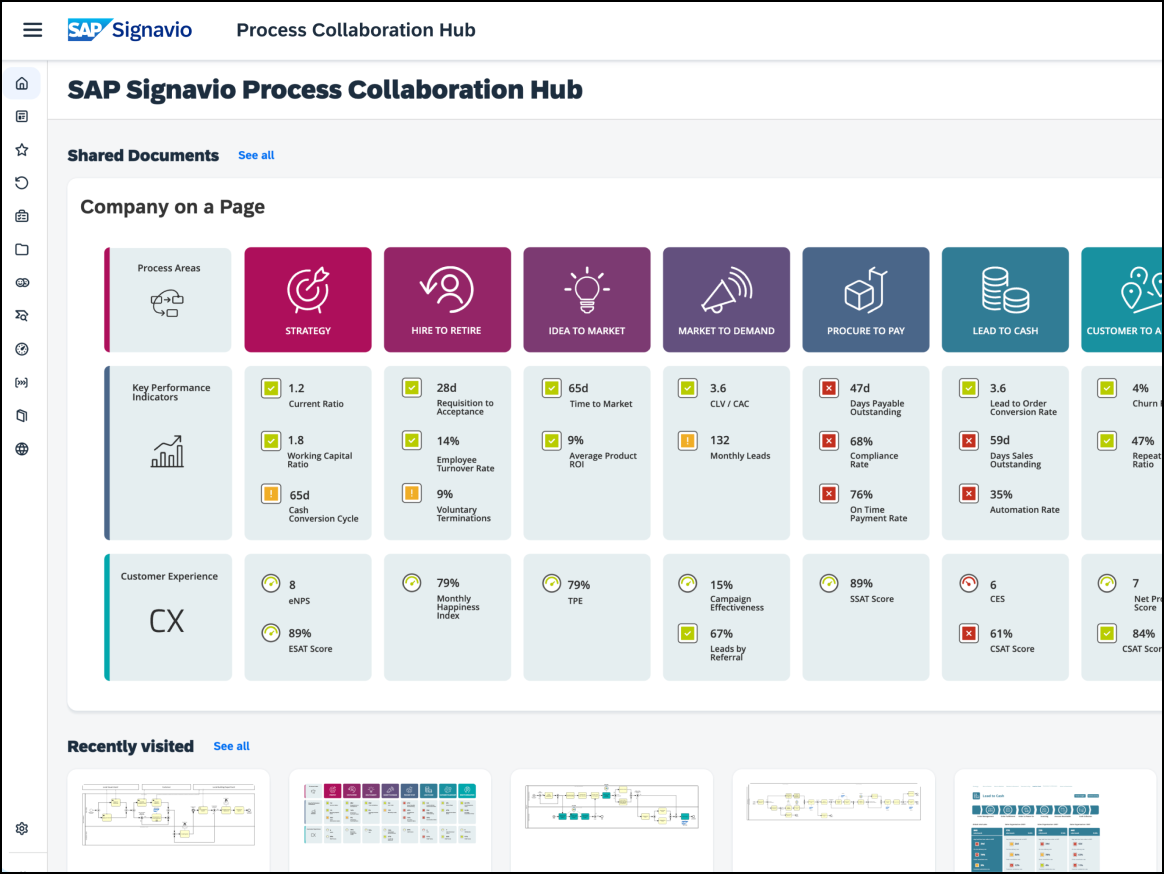Open the PROCURE TO PAY tile
Image resolution: width=1164 pixels, height=874 pixels.
[x=866, y=299]
